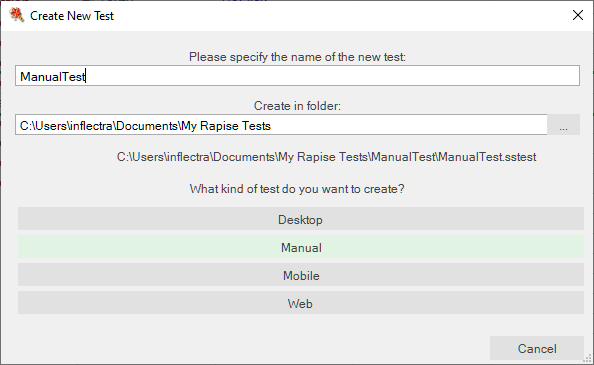The width and height of the screenshot is (594, 365).
Task: Focus the new test name input field
Action: point(297,76)
